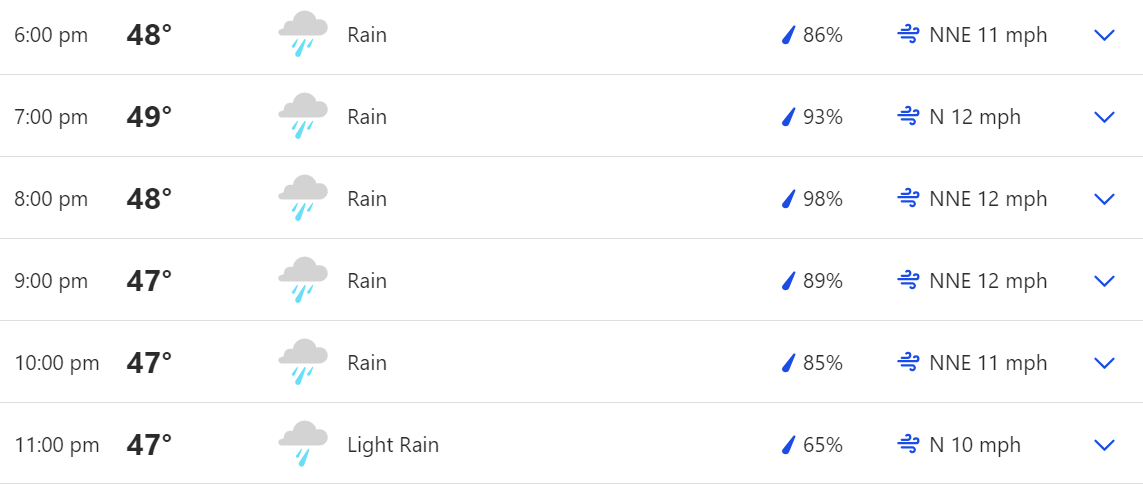Open details for the 8:00 pm forecast
The width and height of the screenshot is (1143, 484).
point(1104,199)
